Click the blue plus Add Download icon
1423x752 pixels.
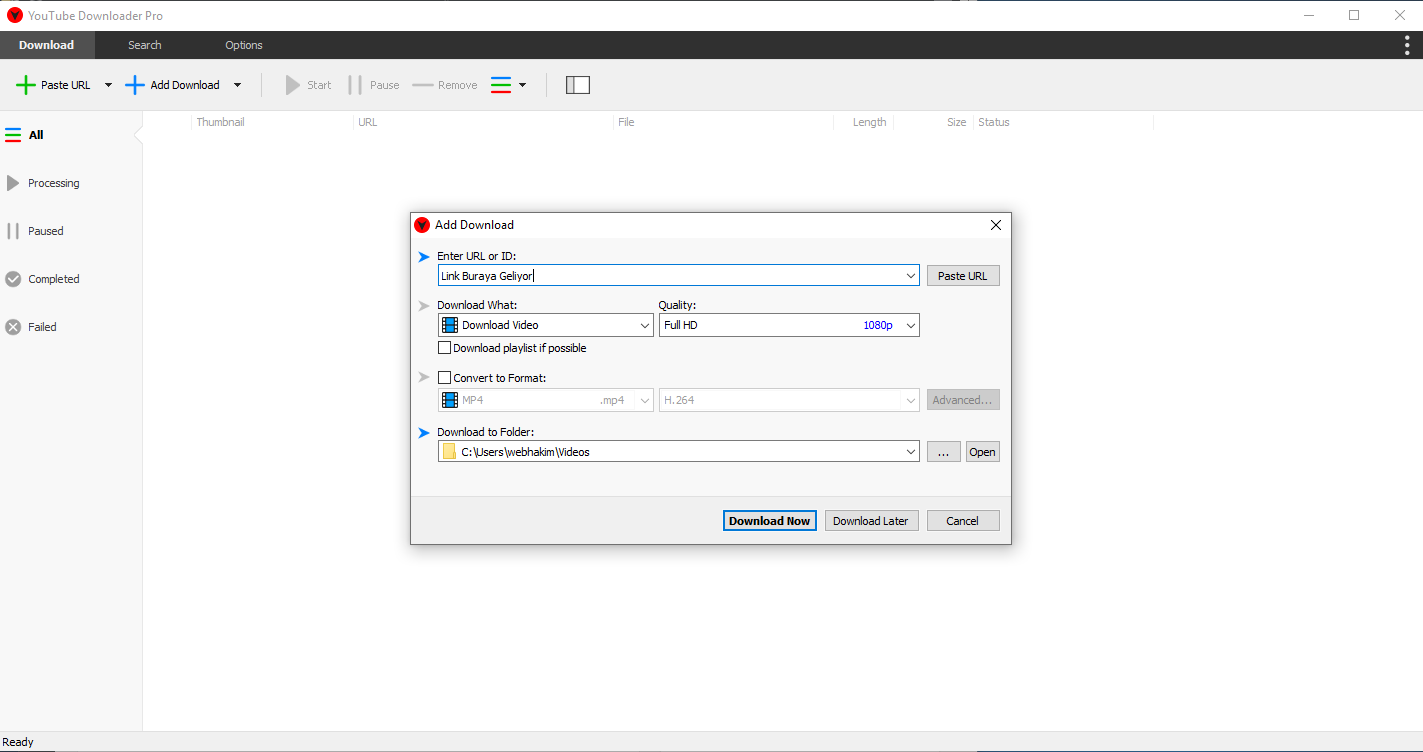click(135, 85)
